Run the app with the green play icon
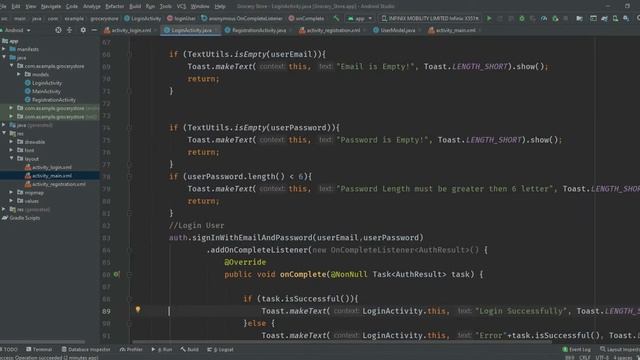Viewport: 640px width, 360px height. (489, 18)
